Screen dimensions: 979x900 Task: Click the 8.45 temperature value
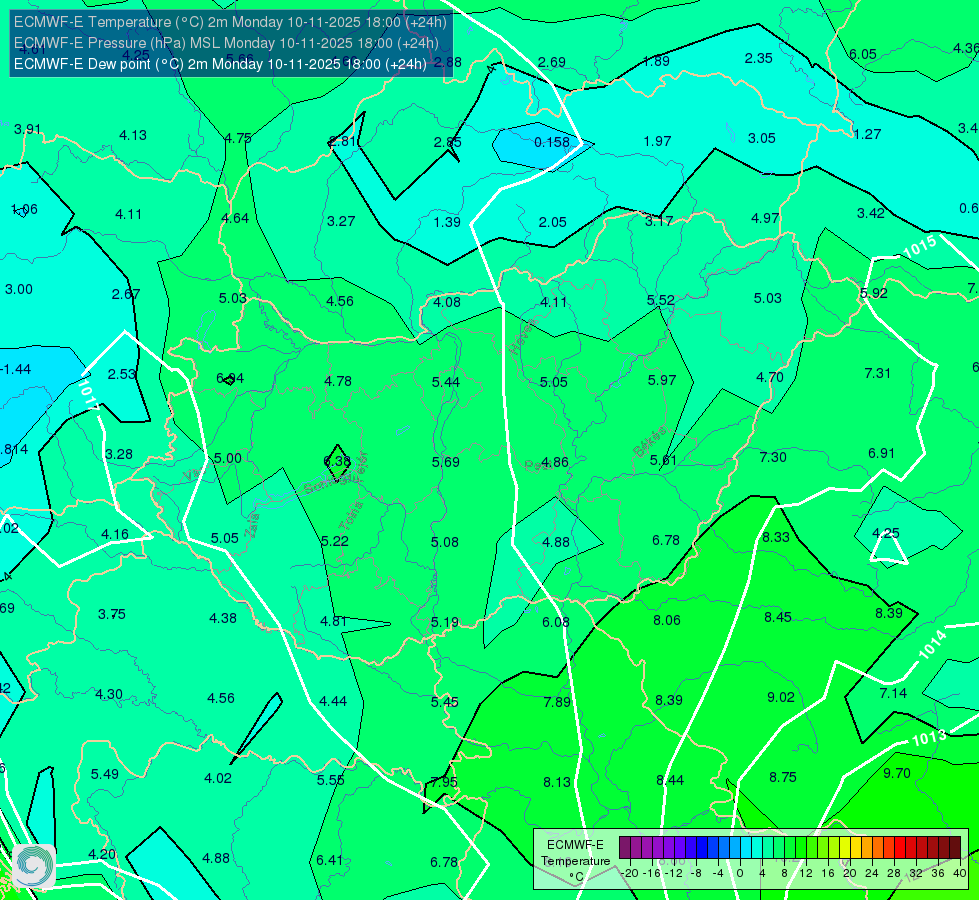[x=778, y=617]
